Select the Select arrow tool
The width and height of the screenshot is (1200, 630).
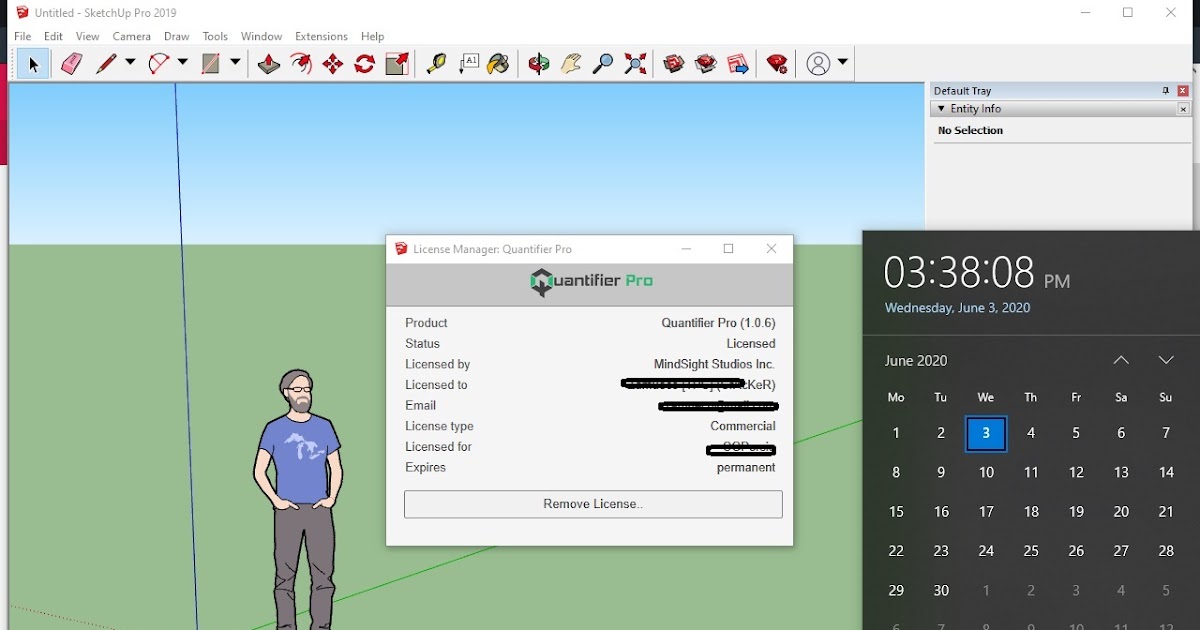pyautogui.click(x=33, y=64)
